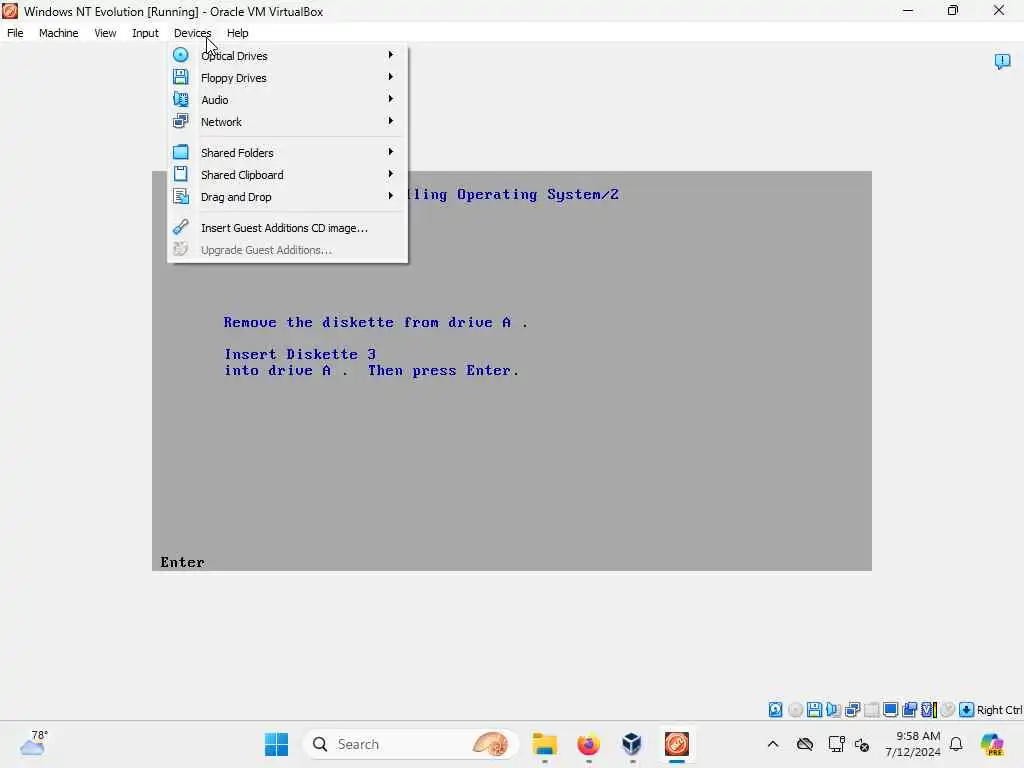Click the OneDrive cloud tray icon
Screen dimensions: 1024x768
[805, 744]
